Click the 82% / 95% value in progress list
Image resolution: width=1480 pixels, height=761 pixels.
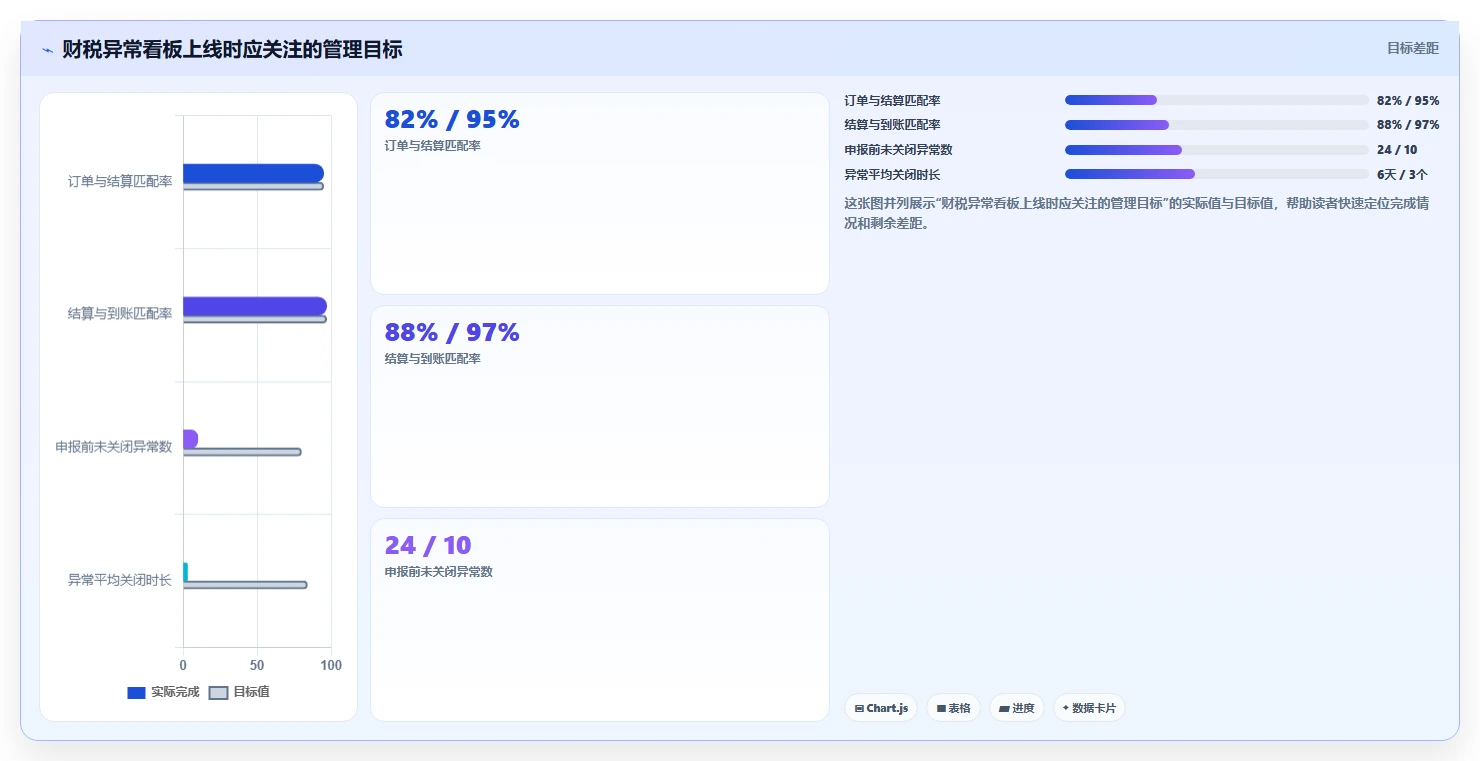point(1408,100)
